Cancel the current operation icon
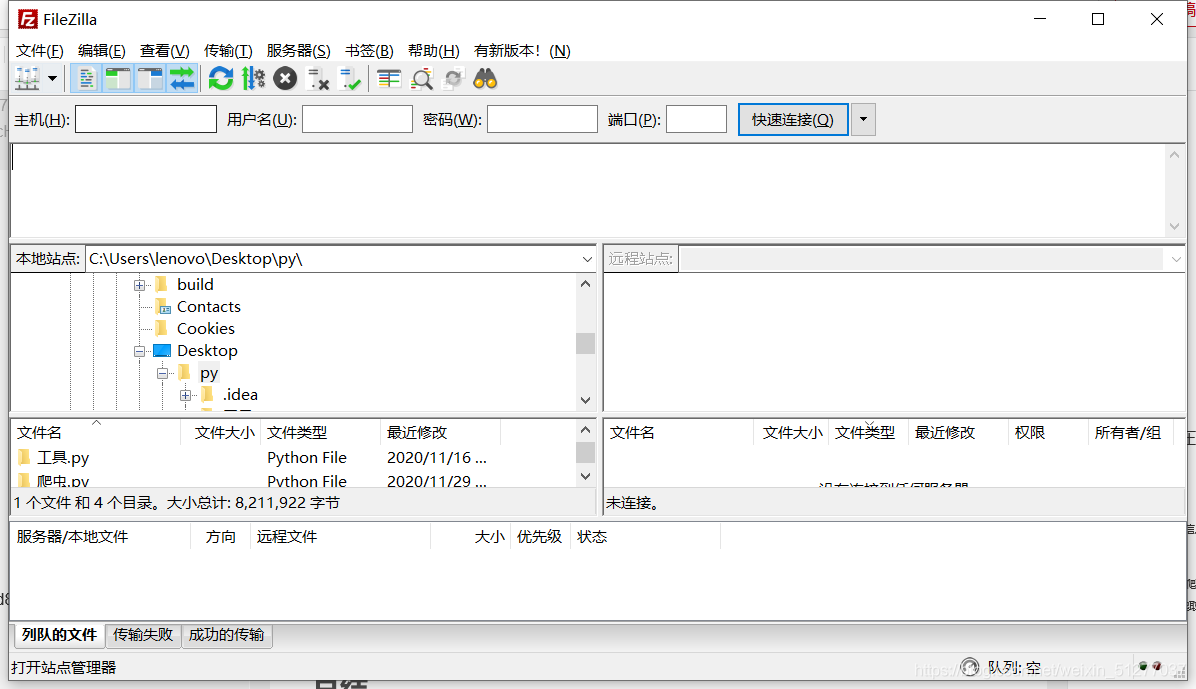 tap(285, 79)
